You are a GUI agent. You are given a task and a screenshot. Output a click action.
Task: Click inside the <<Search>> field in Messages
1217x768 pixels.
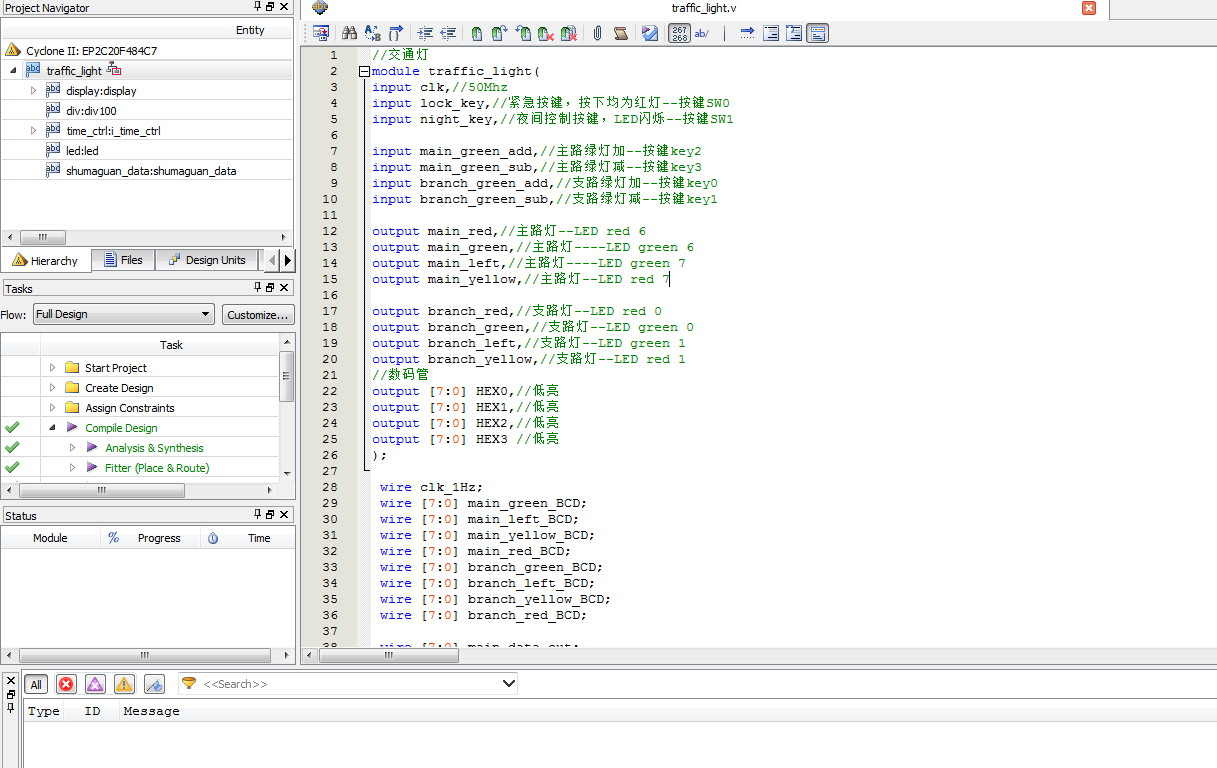pyautogui.click(x=350, y=684)
